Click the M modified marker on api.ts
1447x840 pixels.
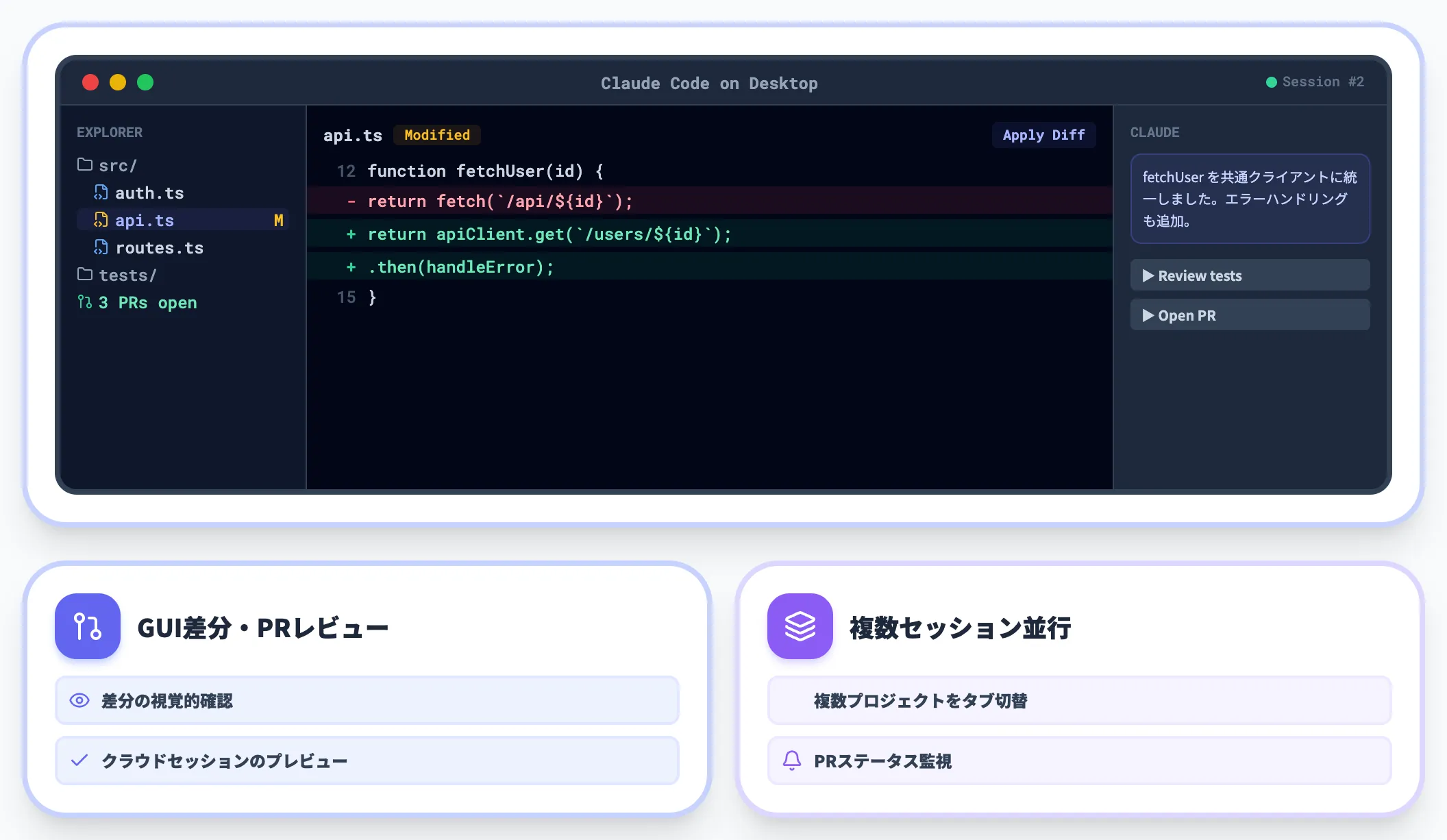(x=278, y=220)
